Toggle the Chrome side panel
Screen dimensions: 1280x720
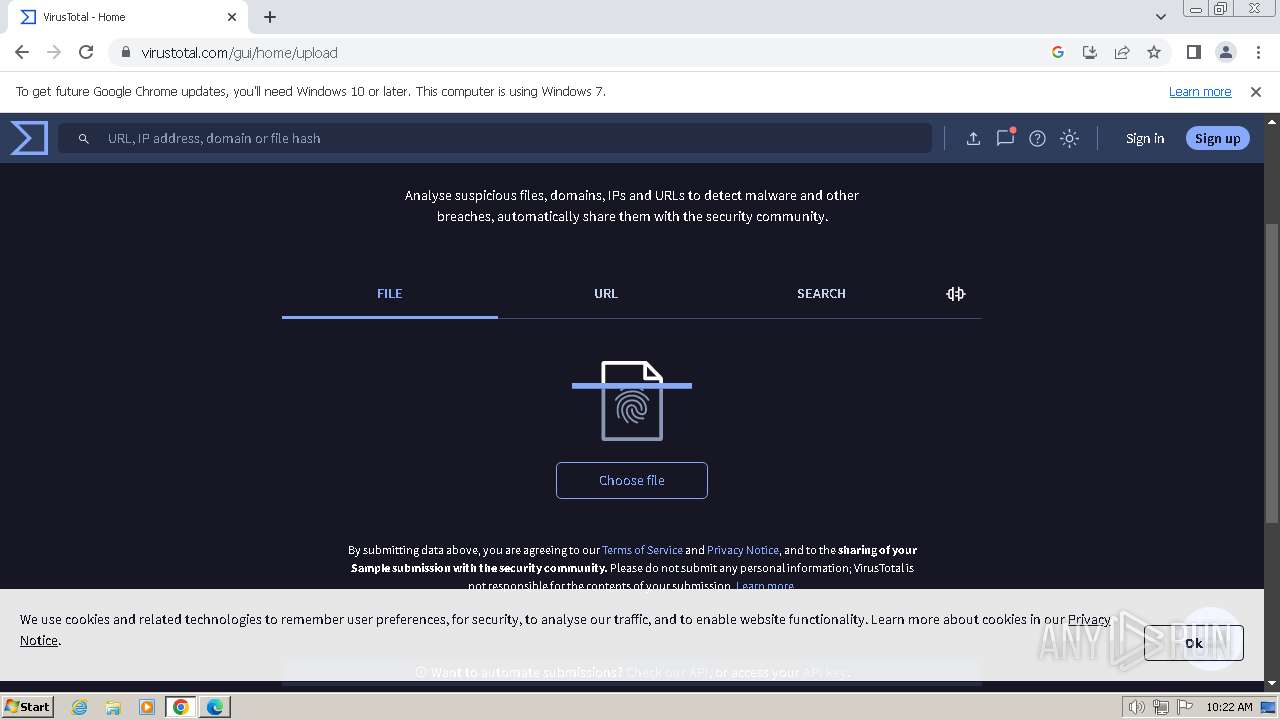(1194, 52)
